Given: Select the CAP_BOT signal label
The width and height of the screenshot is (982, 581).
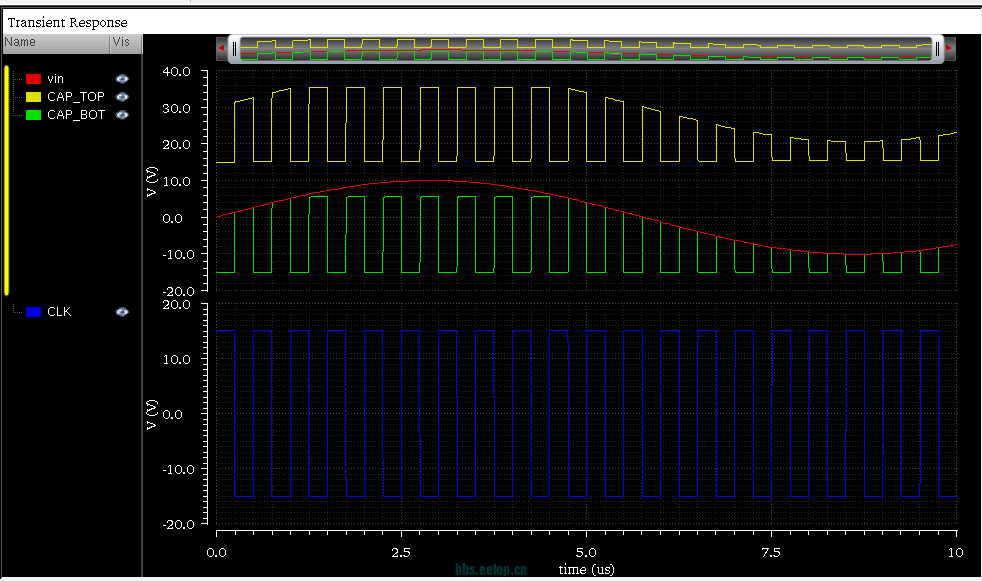Looking at the screenshot, I should [x=75, y=115].
